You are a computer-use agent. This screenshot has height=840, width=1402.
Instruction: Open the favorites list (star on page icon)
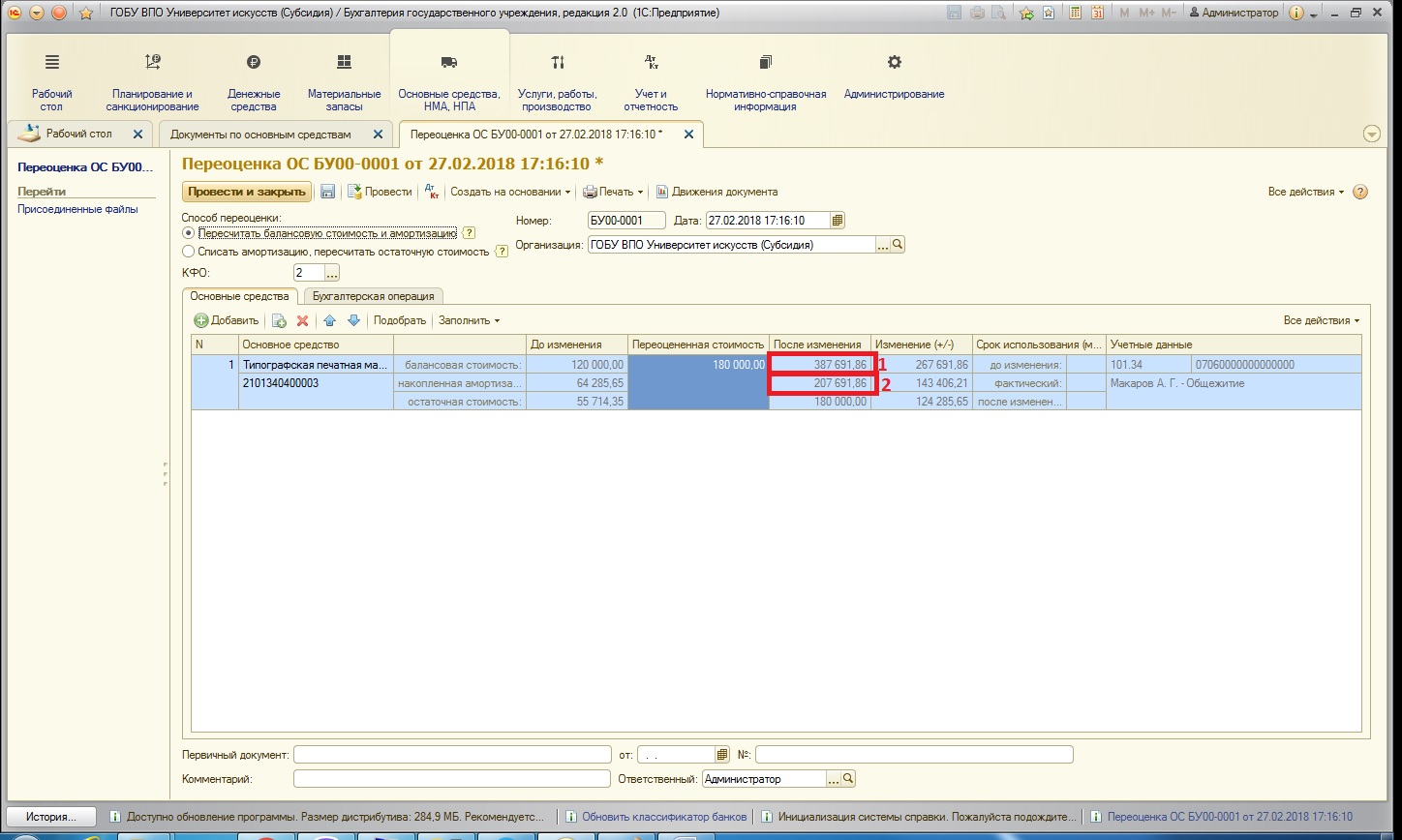(1049, 13)
